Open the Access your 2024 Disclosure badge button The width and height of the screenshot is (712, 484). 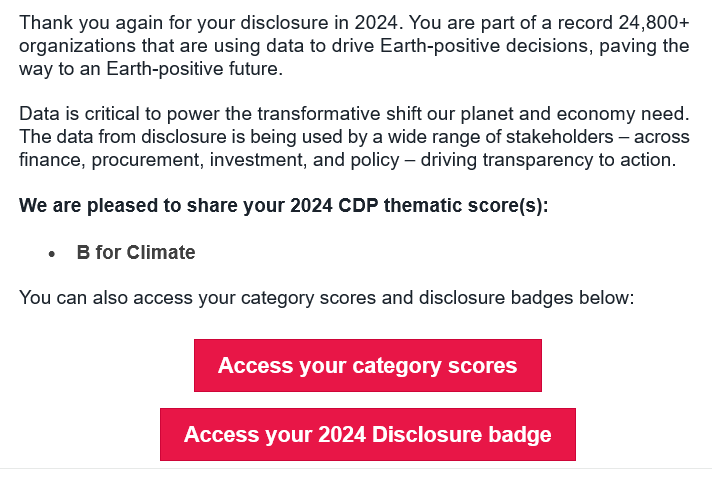(368, 435)
